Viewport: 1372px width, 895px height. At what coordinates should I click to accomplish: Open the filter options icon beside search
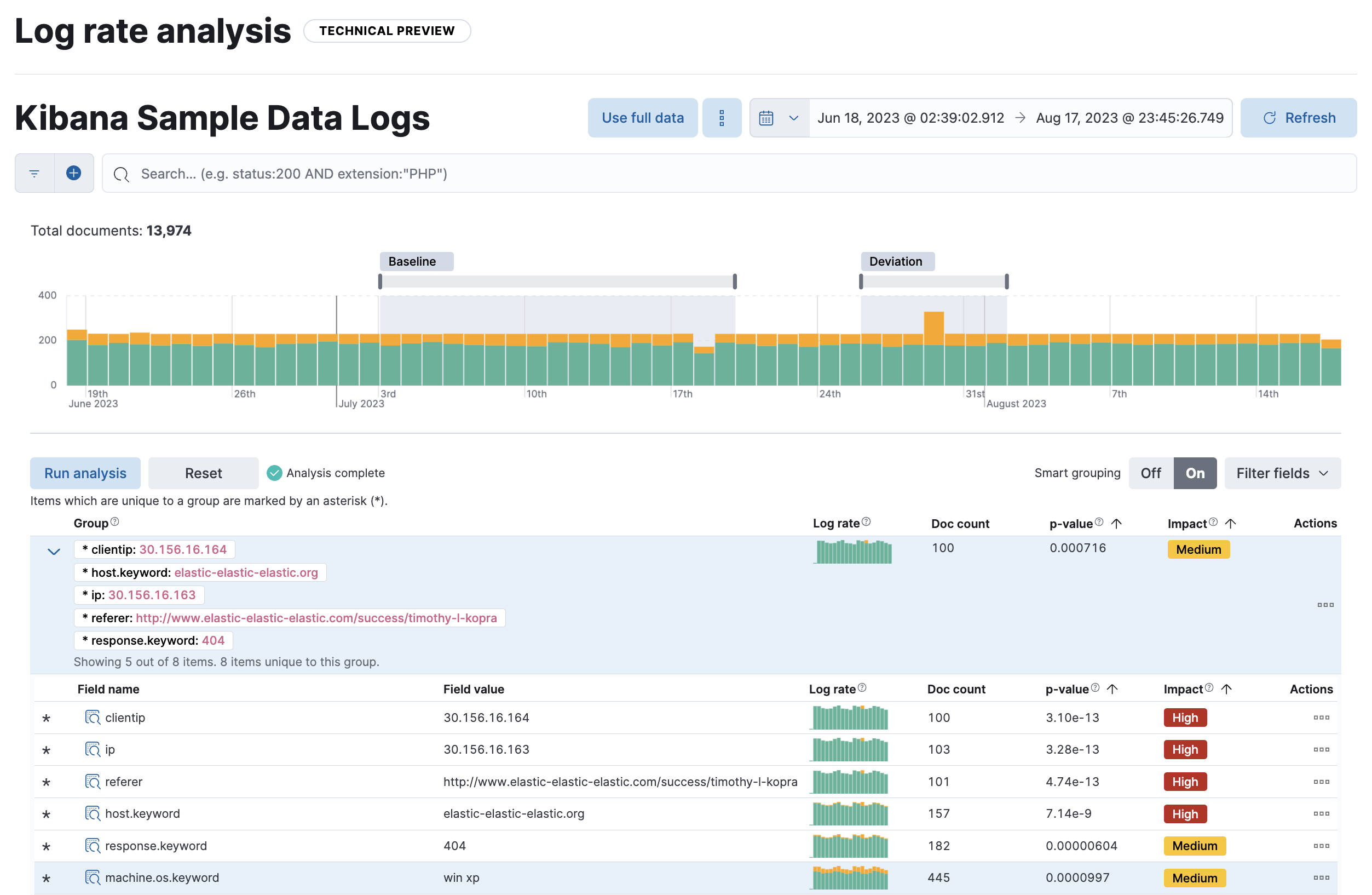click(33, 173)
